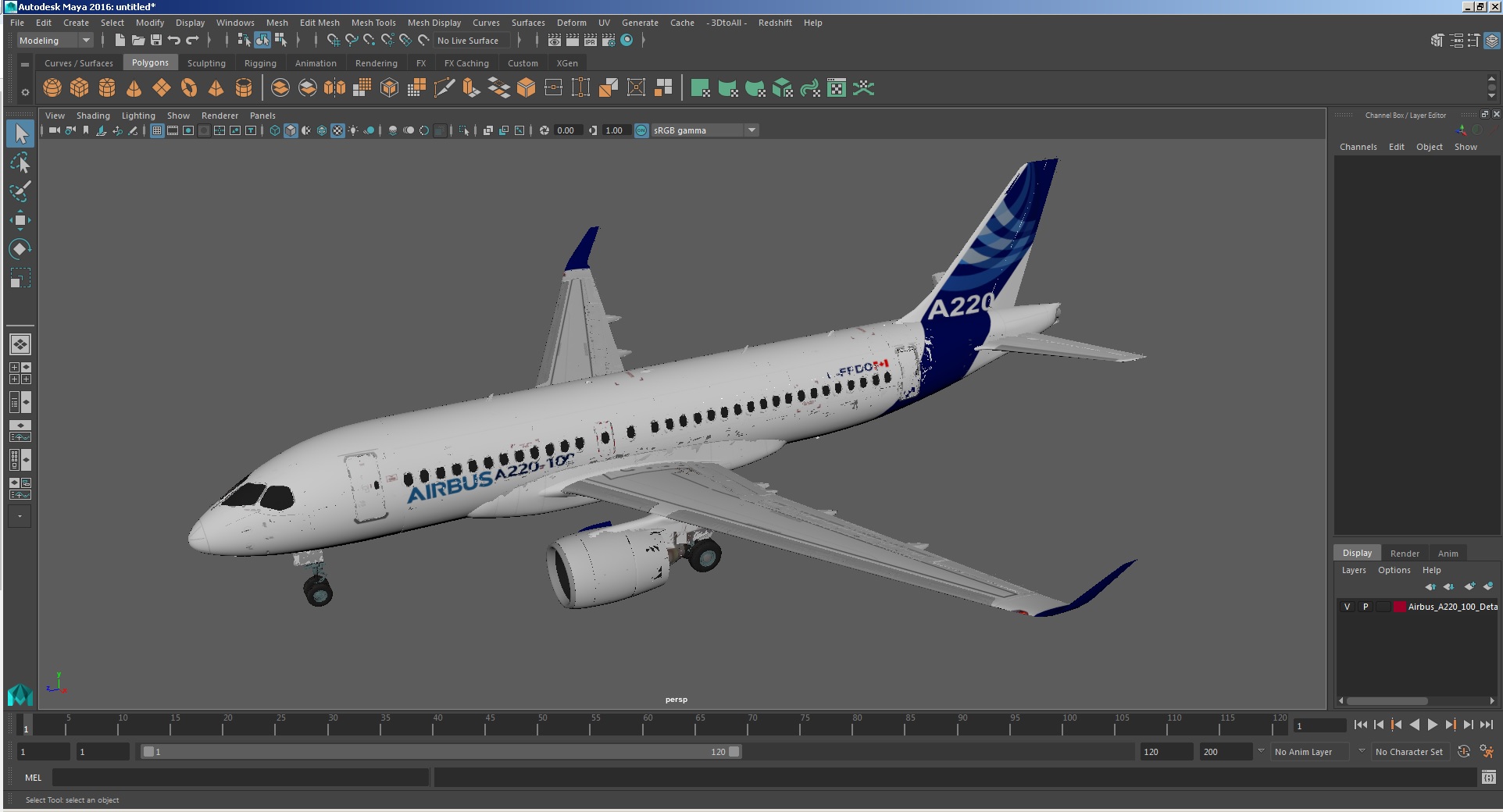
Task: Click frame 60 on the time slider
Action: [643, 725]
